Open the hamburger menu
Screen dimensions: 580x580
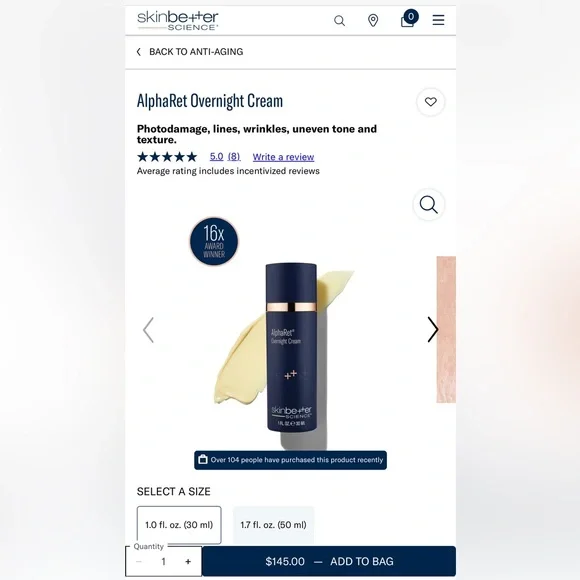[x=438, y=20]
